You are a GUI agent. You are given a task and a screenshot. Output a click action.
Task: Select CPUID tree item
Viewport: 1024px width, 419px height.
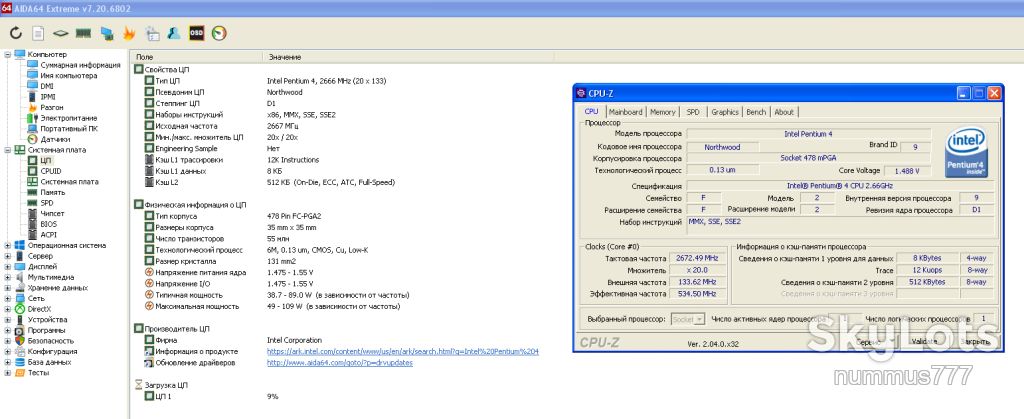pyautogui.click(x=50, y=171)
